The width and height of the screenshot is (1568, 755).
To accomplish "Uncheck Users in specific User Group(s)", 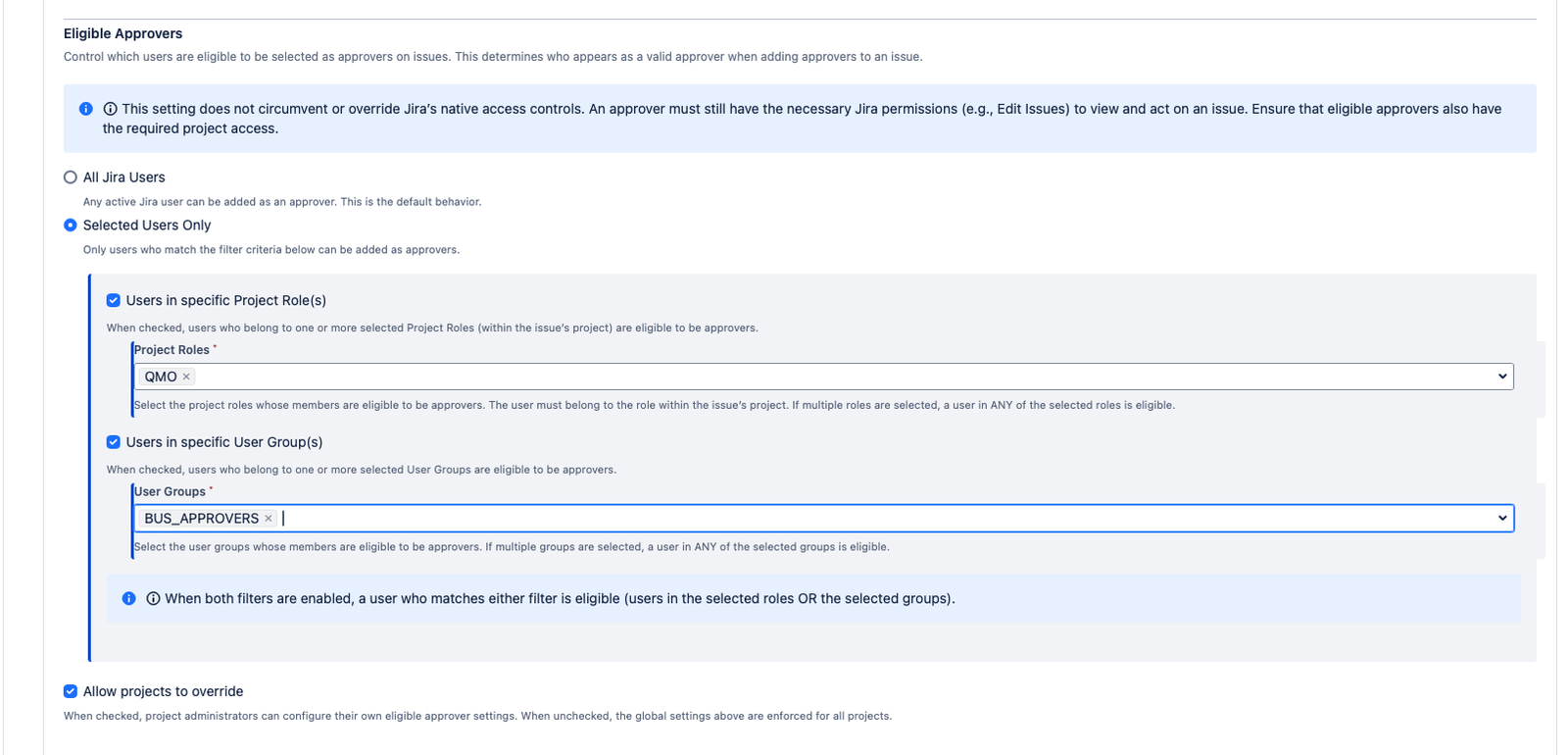I will tap(113, 442).
